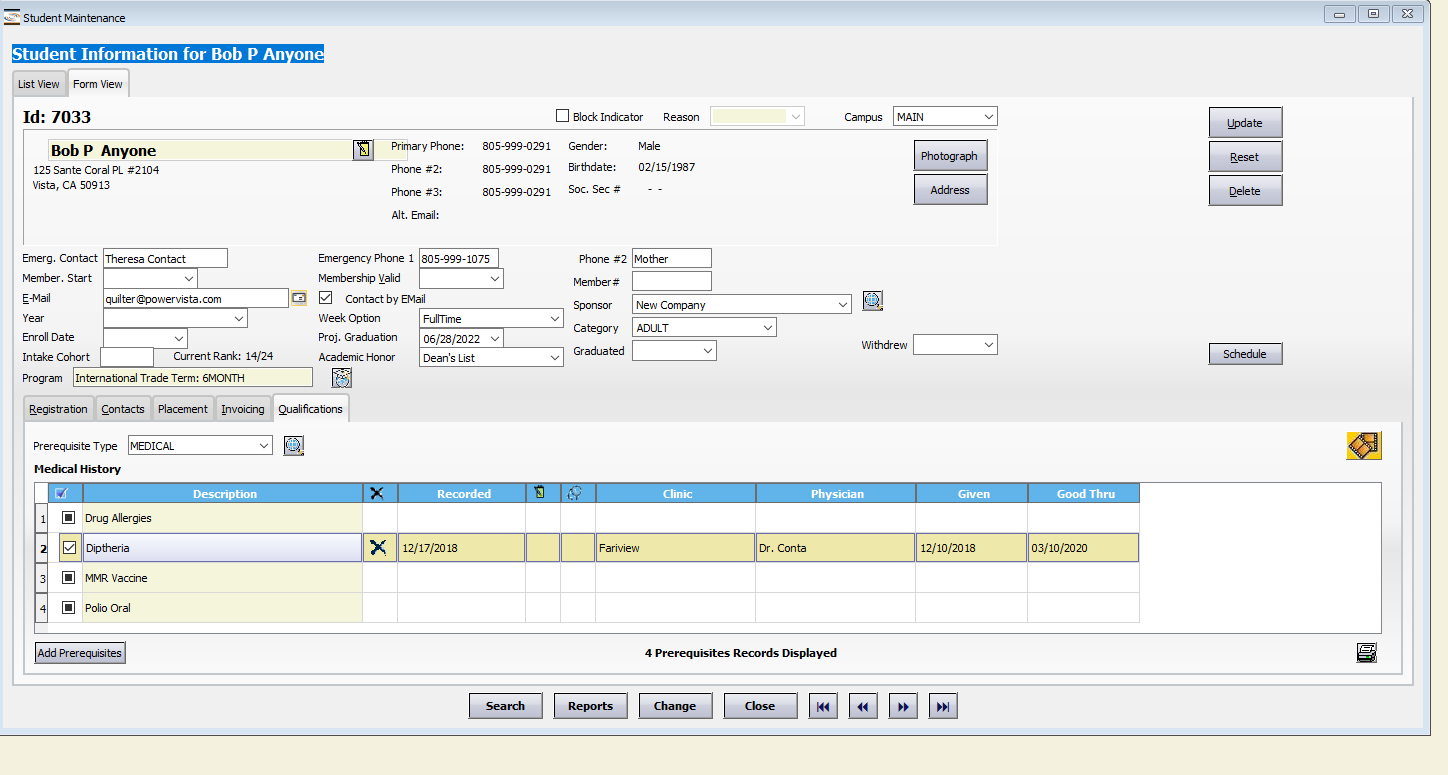Click the yellow film strip icon
1448x775 pixels.
(x=1364, y=446)
